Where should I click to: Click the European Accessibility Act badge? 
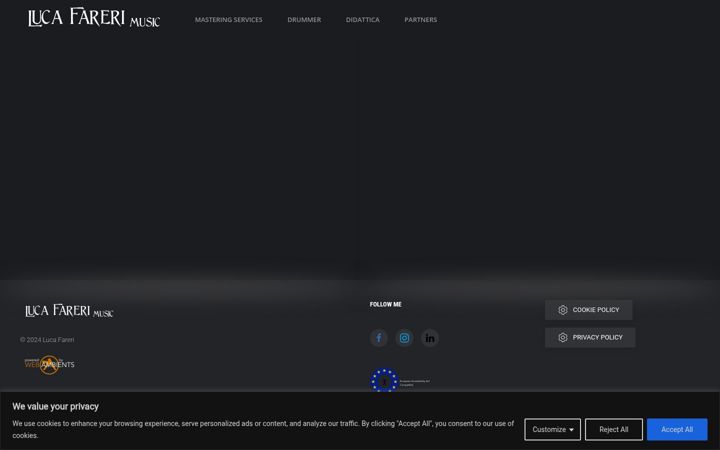400,381
